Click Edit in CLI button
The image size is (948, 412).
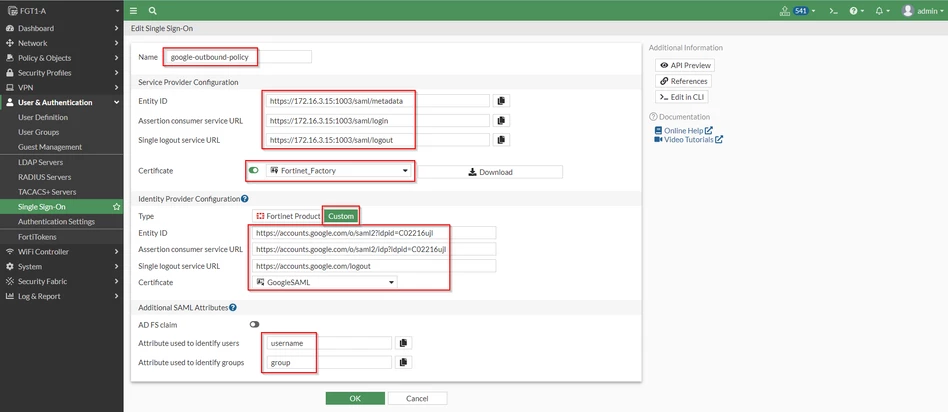681,97
